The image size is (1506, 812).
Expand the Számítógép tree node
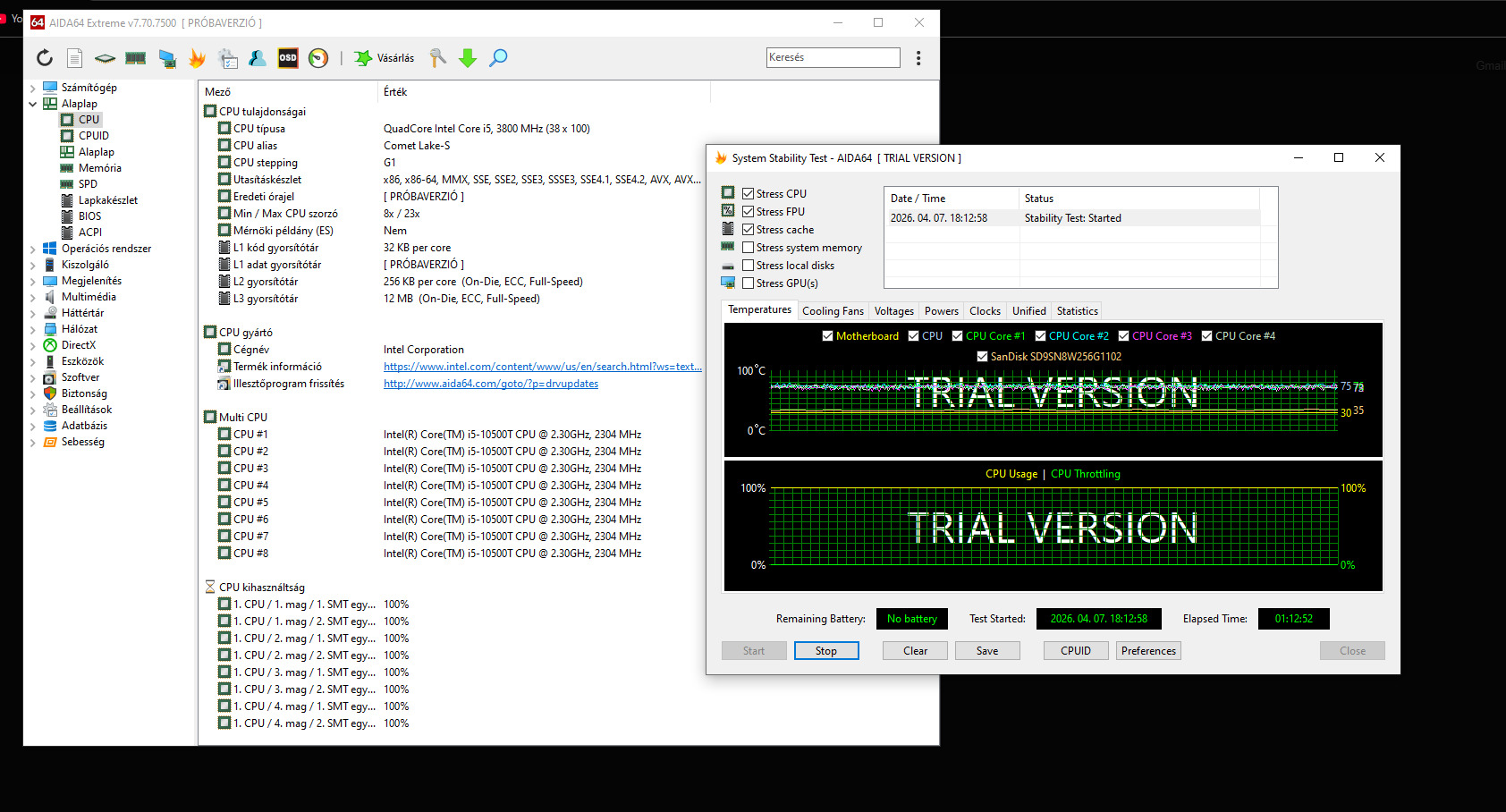coord(33,88)
